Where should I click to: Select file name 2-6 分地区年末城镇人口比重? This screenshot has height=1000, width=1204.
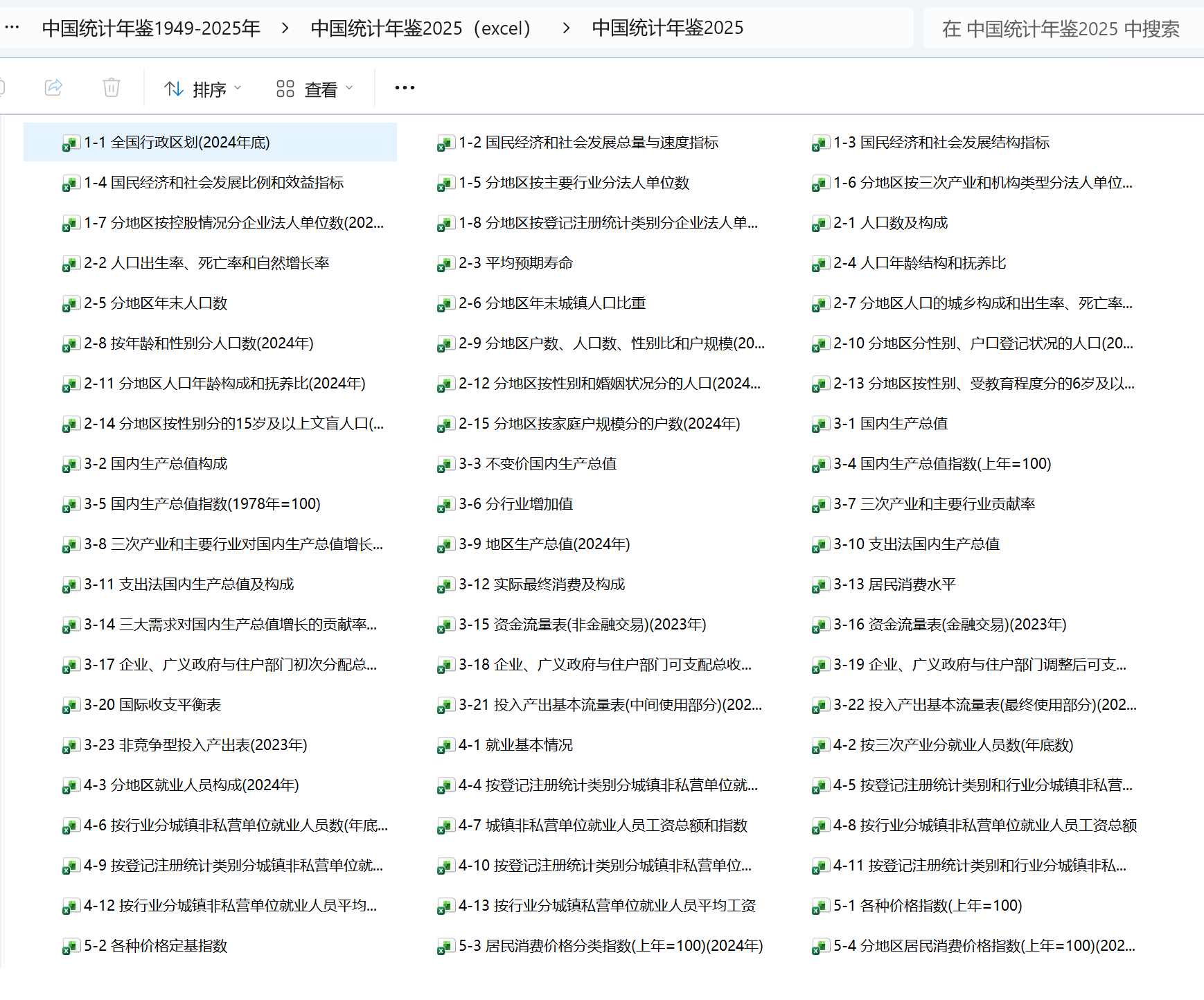tap(552, 303)
